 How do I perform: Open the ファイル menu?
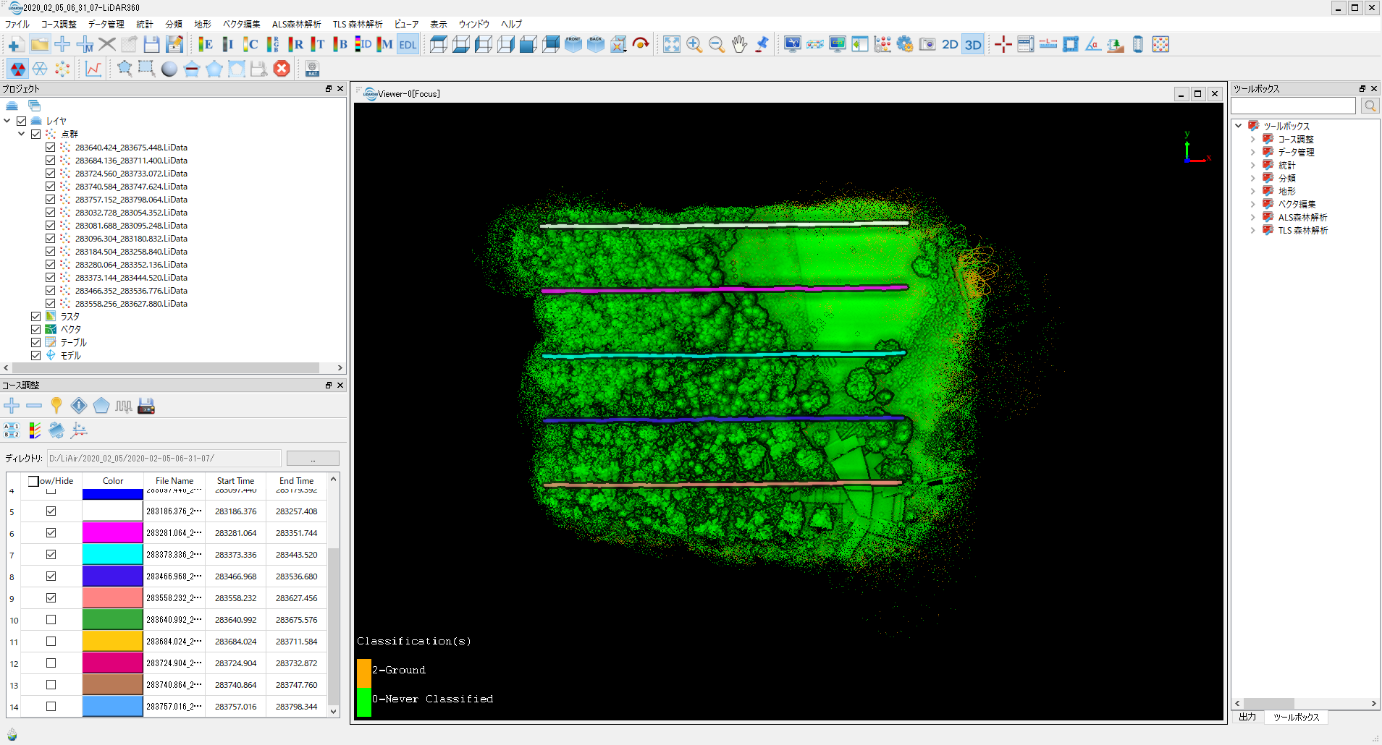pos(18,23)
